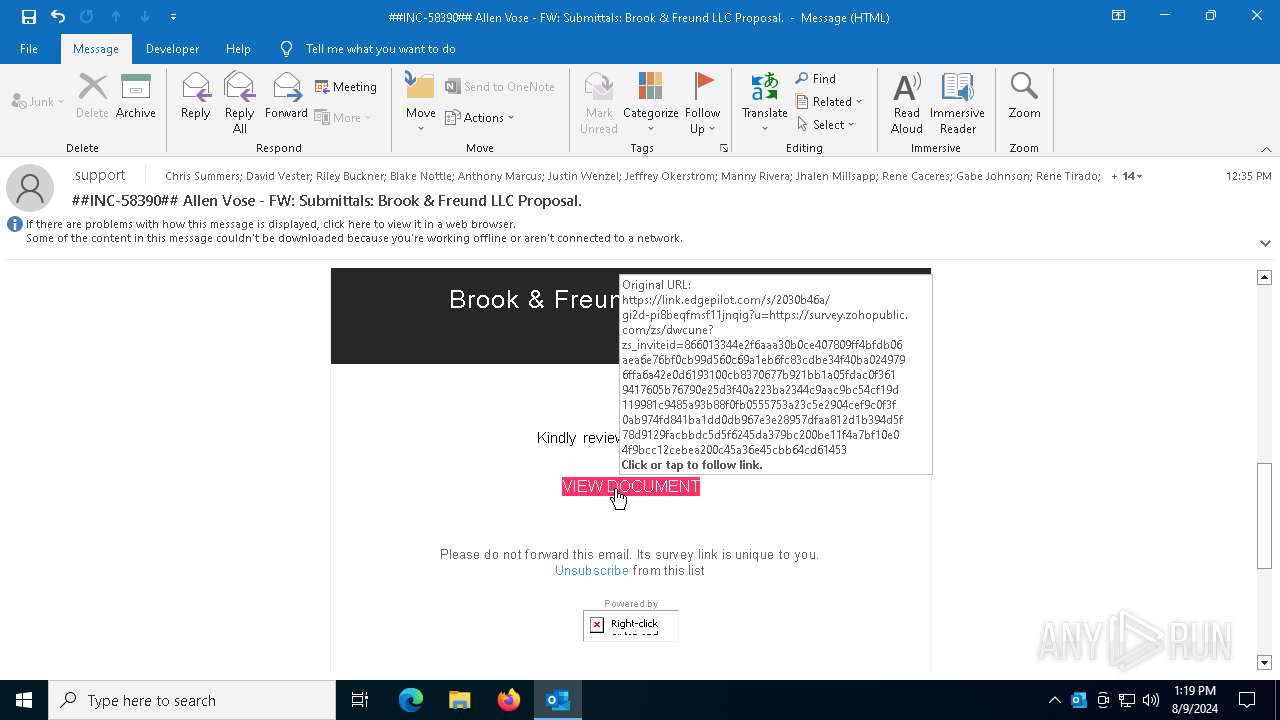Reply to the sender
Viewport: 1280px width, 720px height.
tap(196, 97)
